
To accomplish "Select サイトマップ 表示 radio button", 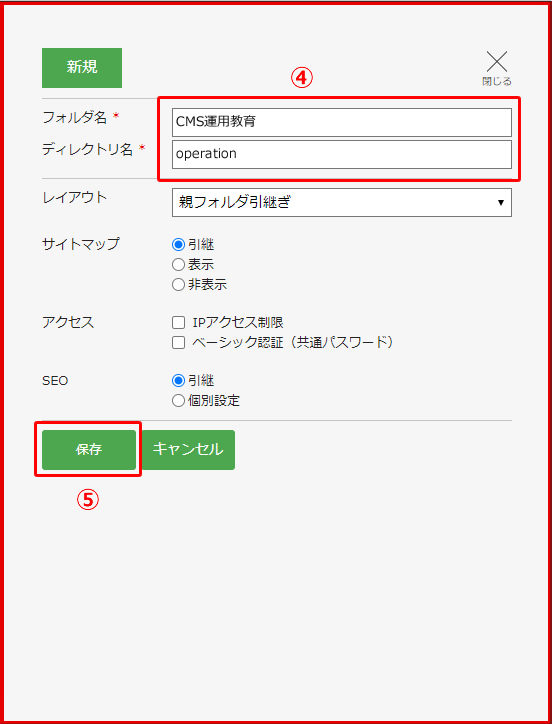I will [x=178, y=265].
